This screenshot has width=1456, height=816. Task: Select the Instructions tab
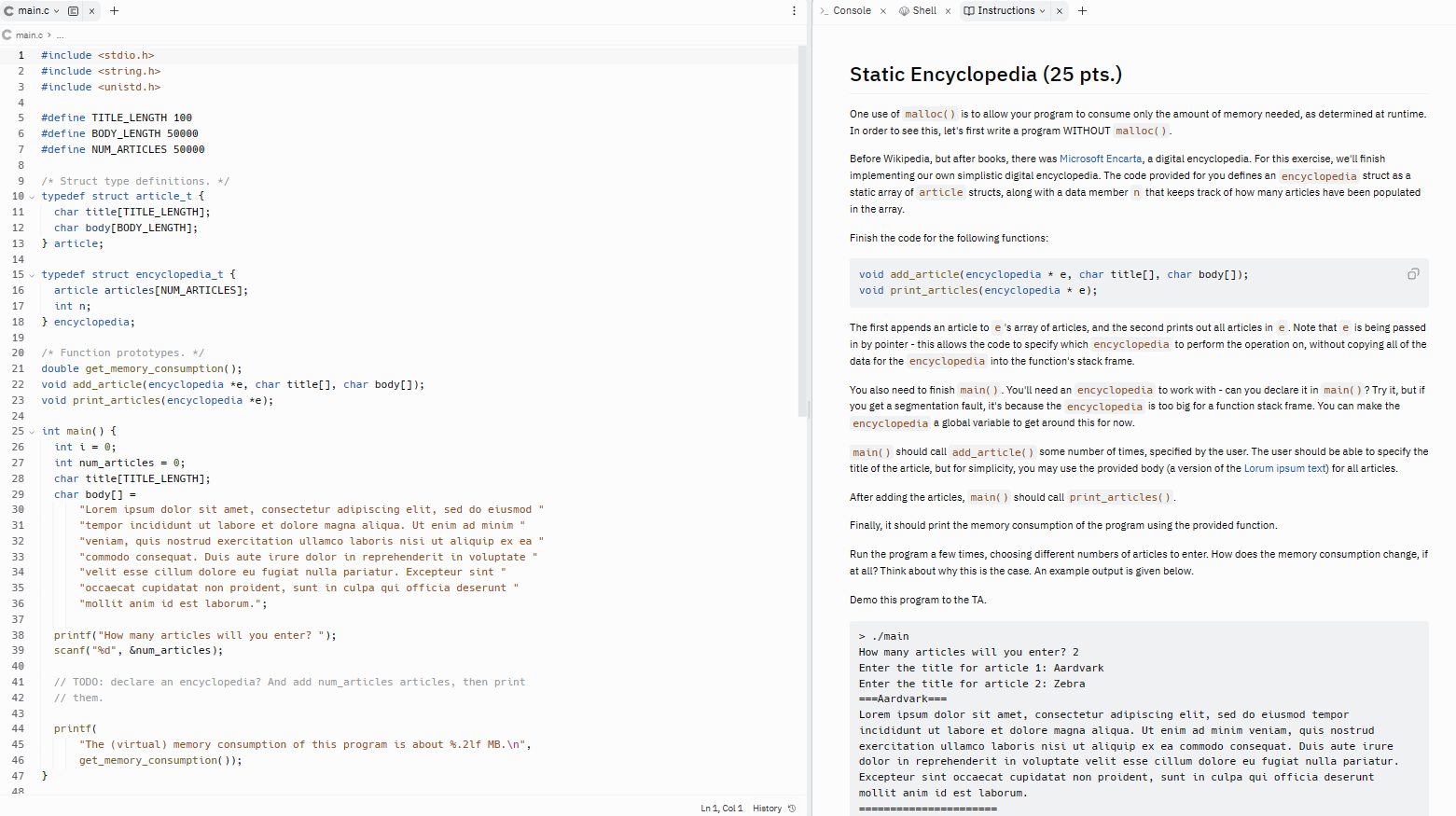point(1006,11)
